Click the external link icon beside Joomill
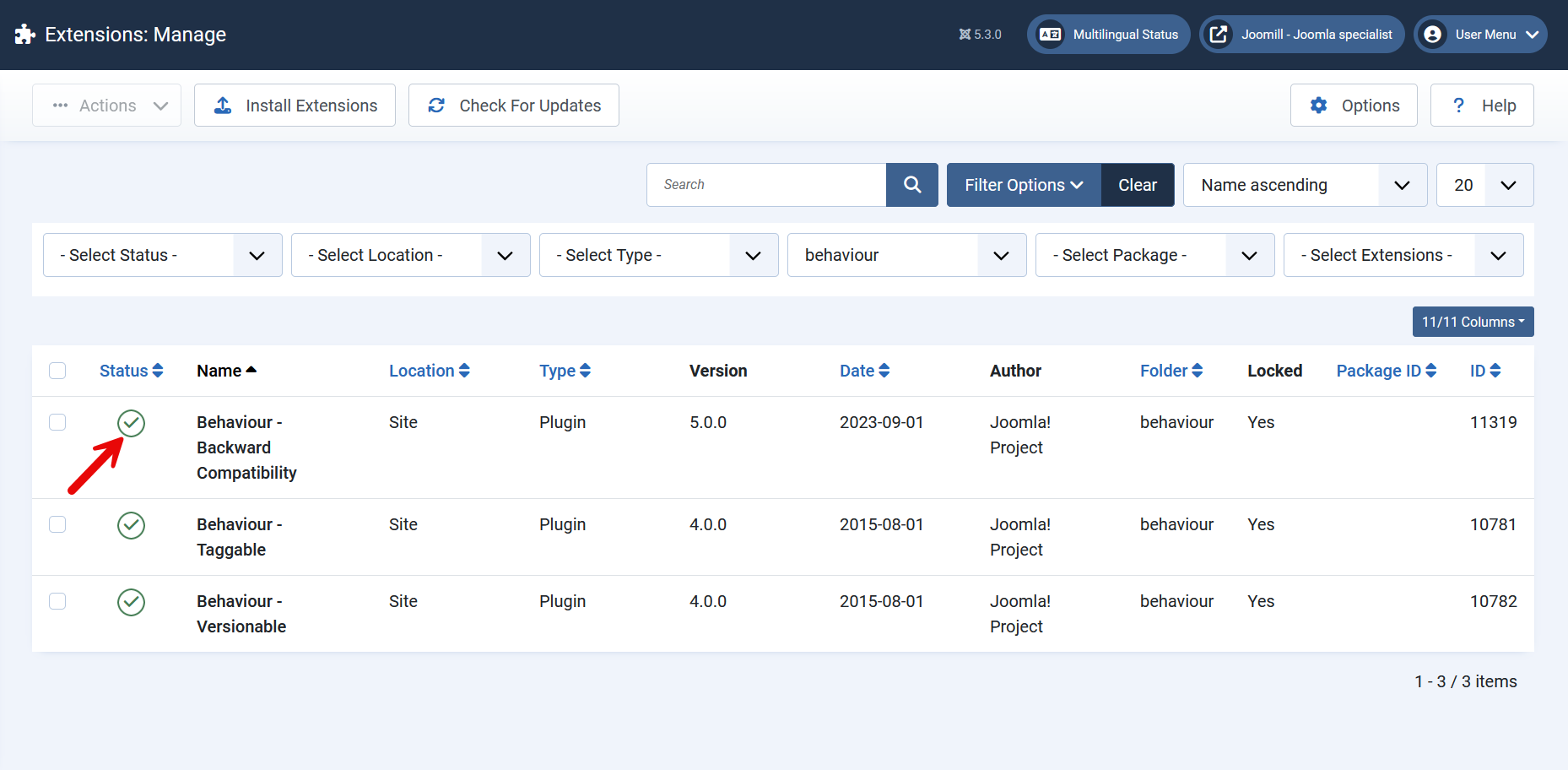Image resolution: width=1568 pixels, height=770 pixels. 1219,34
